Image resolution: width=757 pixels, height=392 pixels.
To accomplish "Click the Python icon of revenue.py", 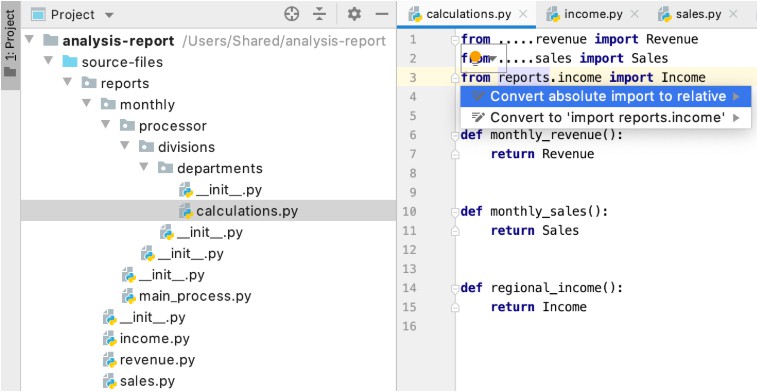I will pyautogui.click(x=110, y=360).
